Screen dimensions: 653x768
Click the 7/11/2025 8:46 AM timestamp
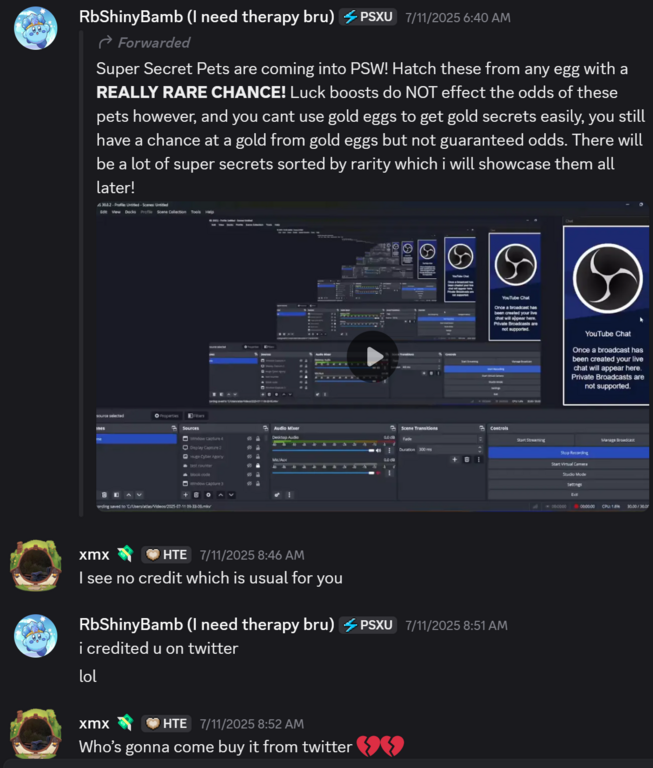point(252,555)
